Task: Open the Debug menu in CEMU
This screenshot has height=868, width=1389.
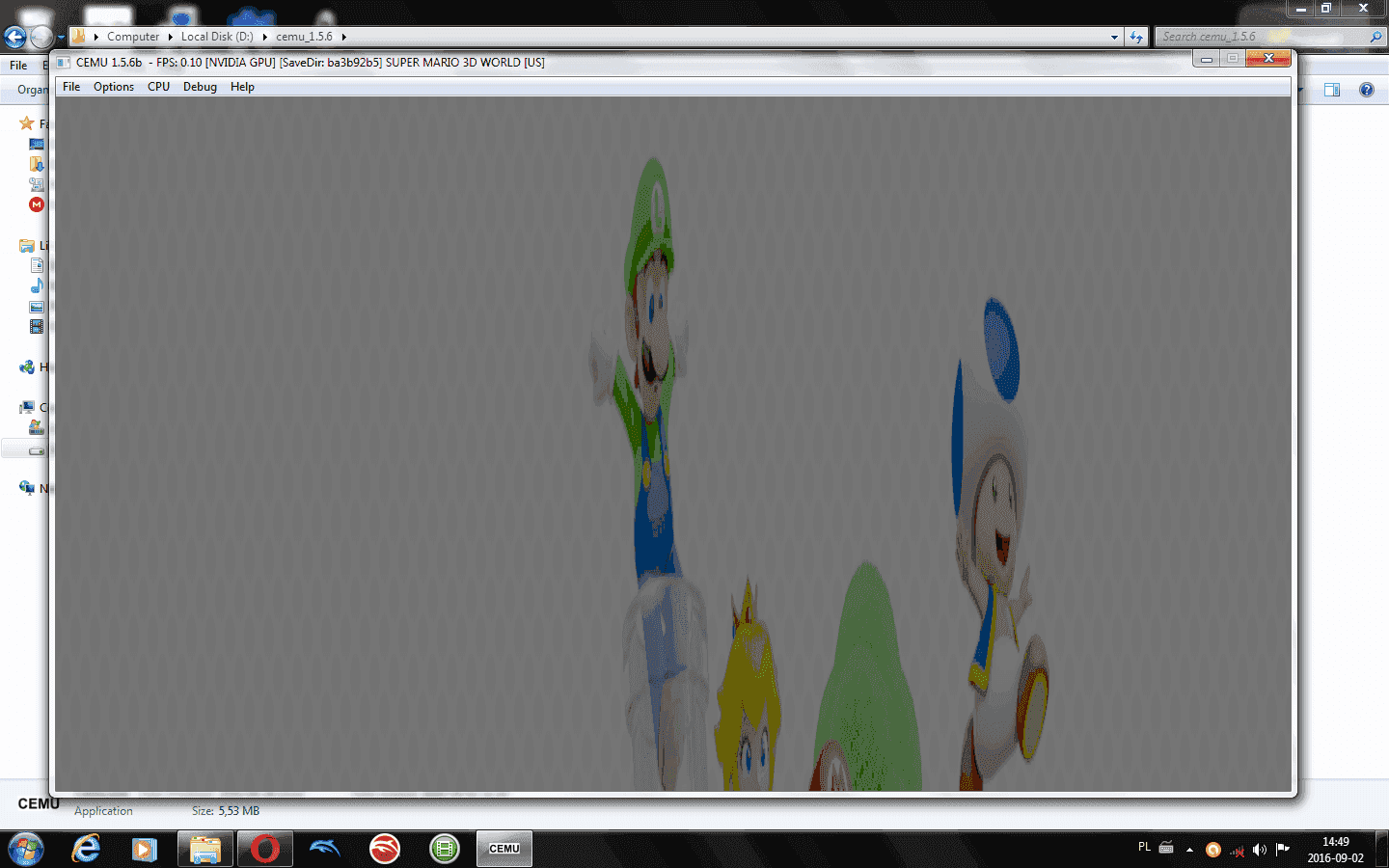Action: 200,87
